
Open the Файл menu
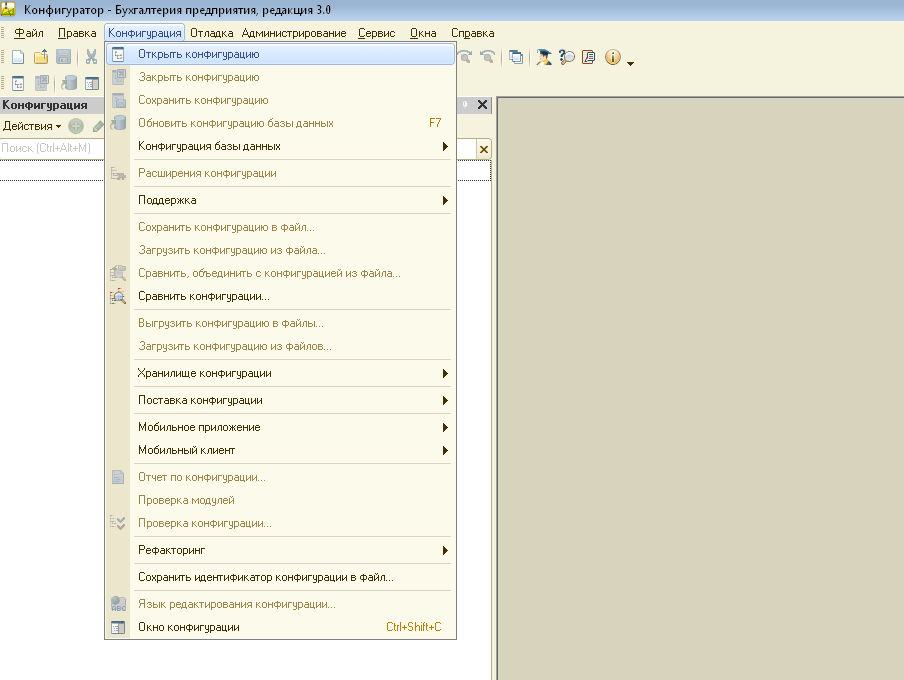click(29, 33)
